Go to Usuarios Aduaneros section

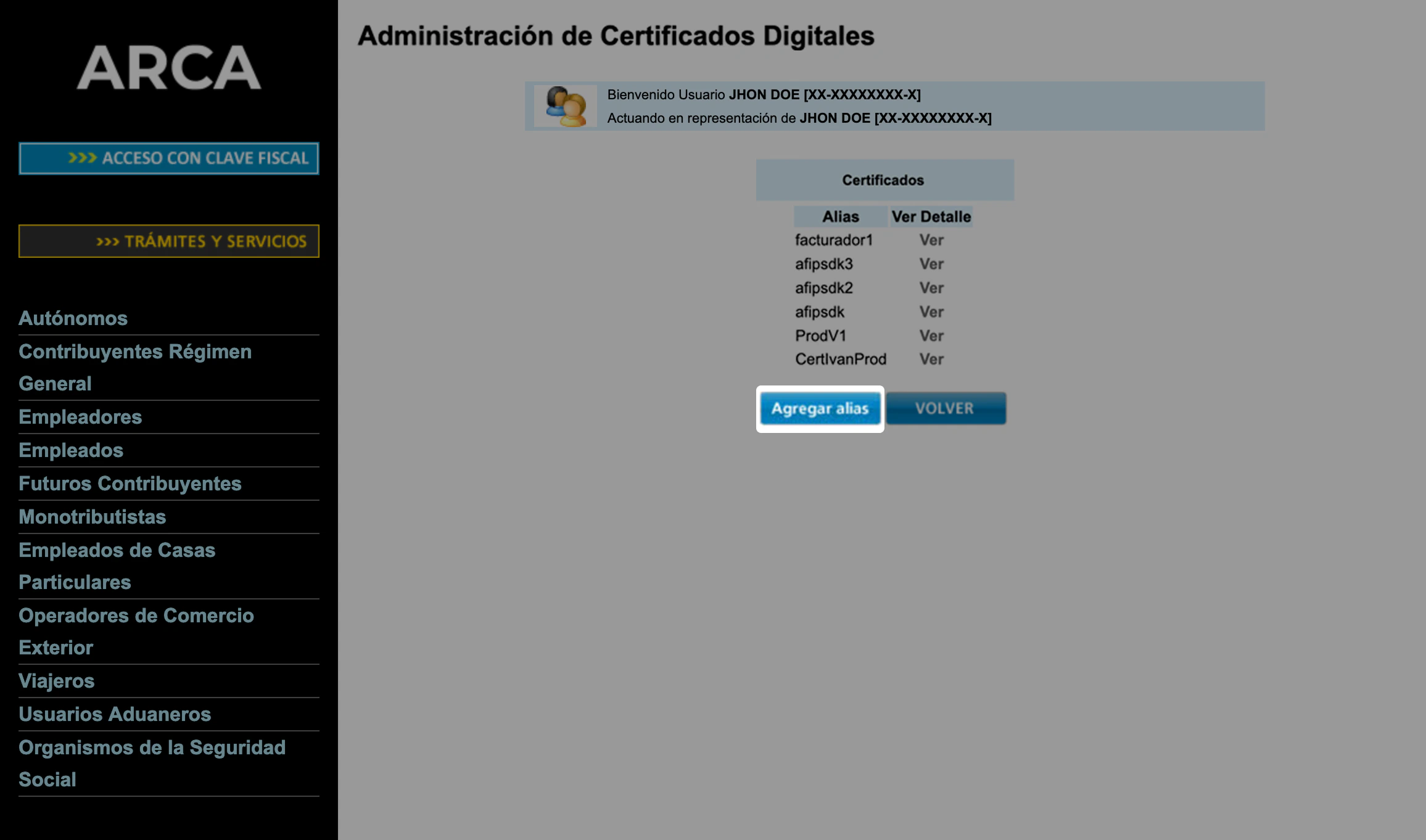point(115,714)
